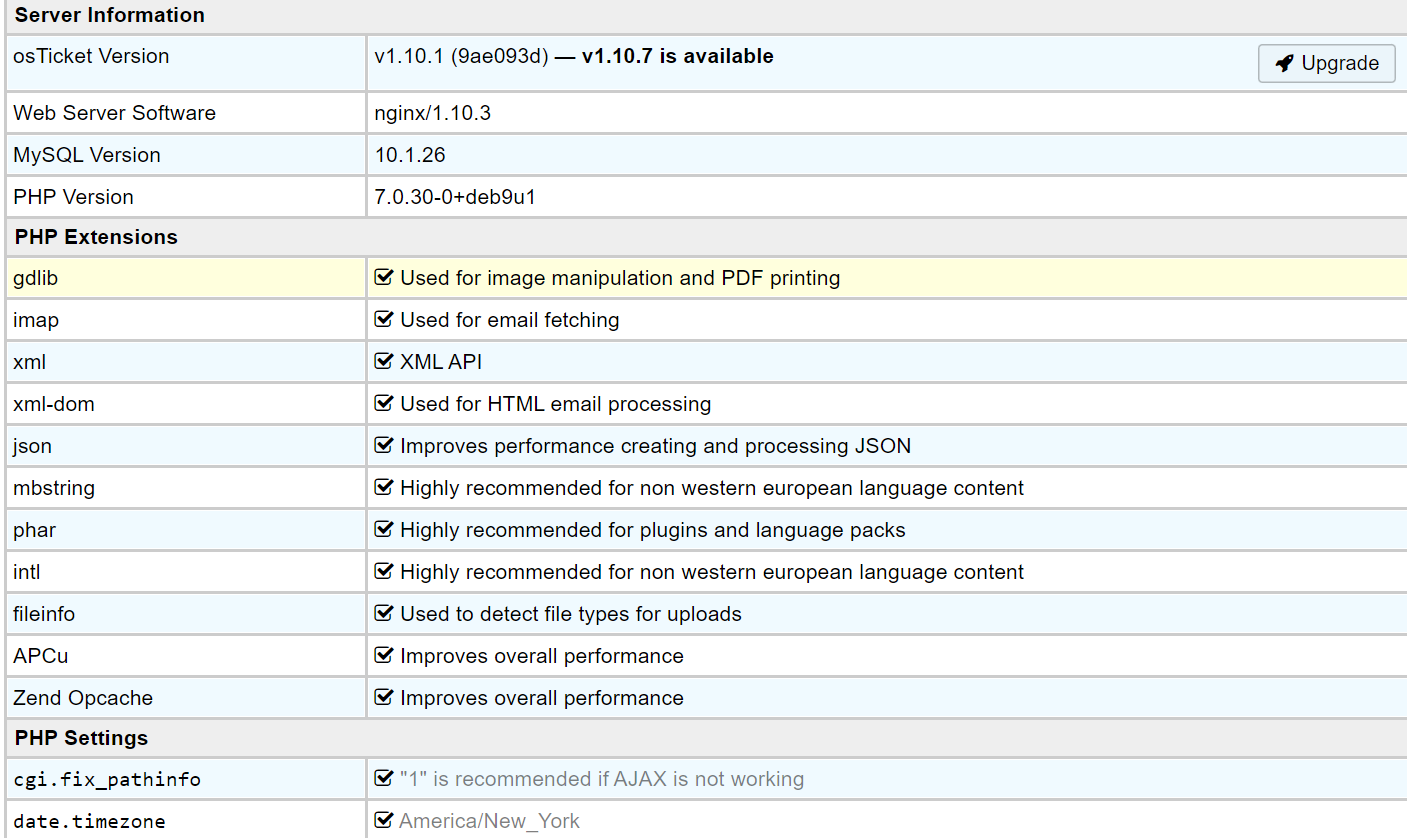Click the phar check icon
This screenshot has width=1407, height=838.
(383, 529)
